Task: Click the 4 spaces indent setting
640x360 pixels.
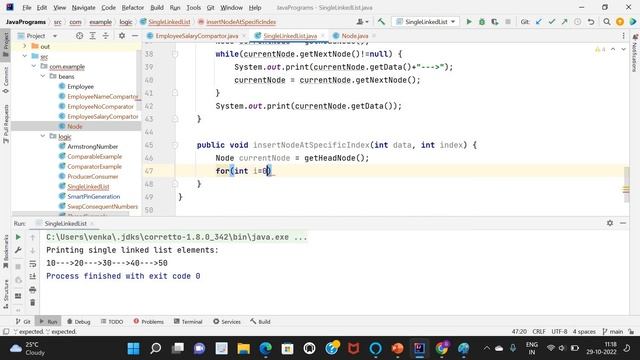Action: point(584,331)
